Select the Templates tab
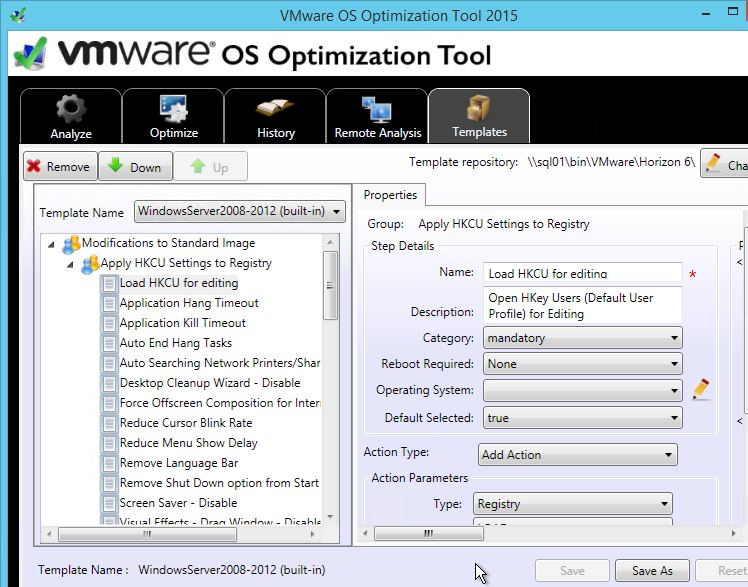 coord(479,116)
